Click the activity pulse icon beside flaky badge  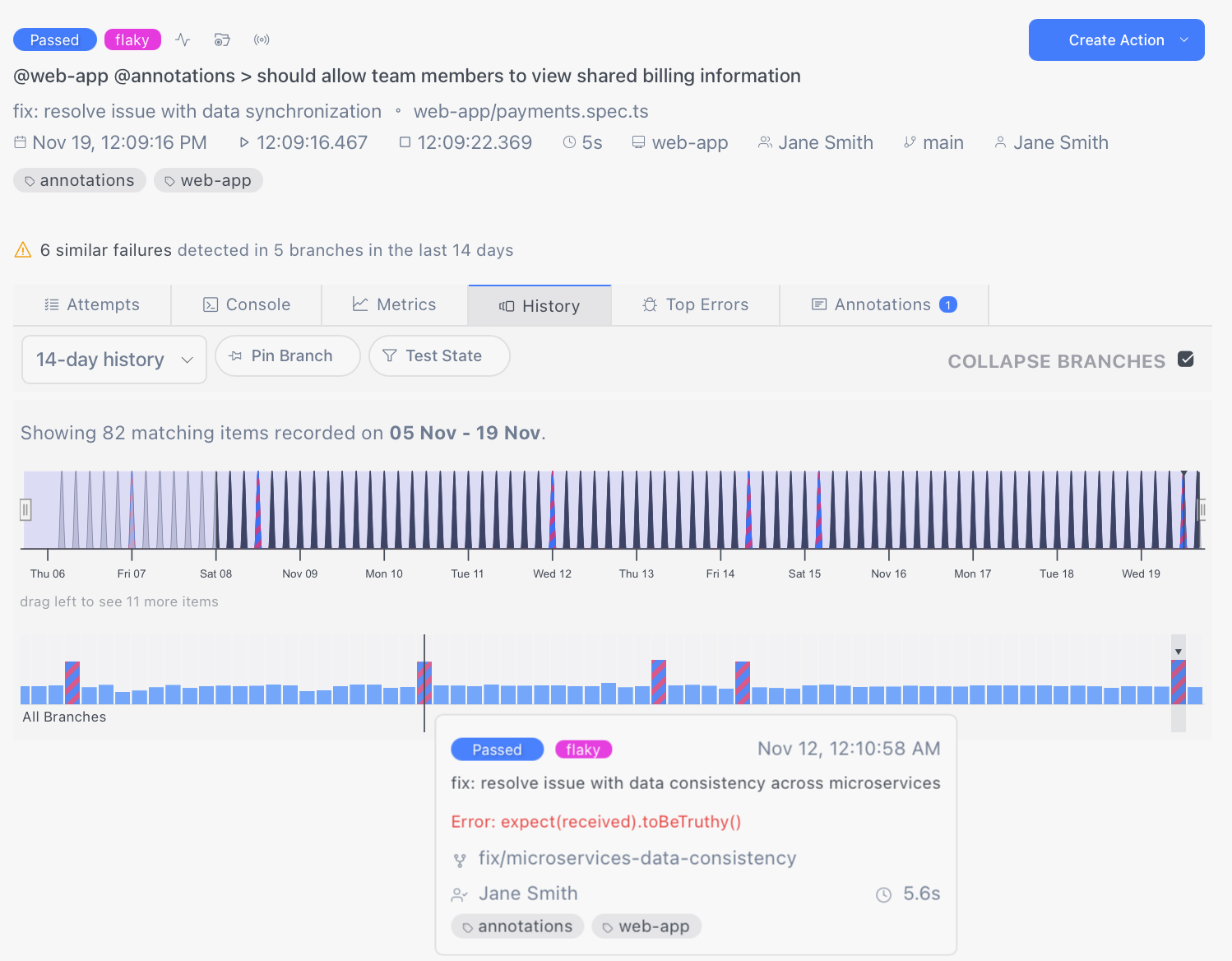click(183, 39)
